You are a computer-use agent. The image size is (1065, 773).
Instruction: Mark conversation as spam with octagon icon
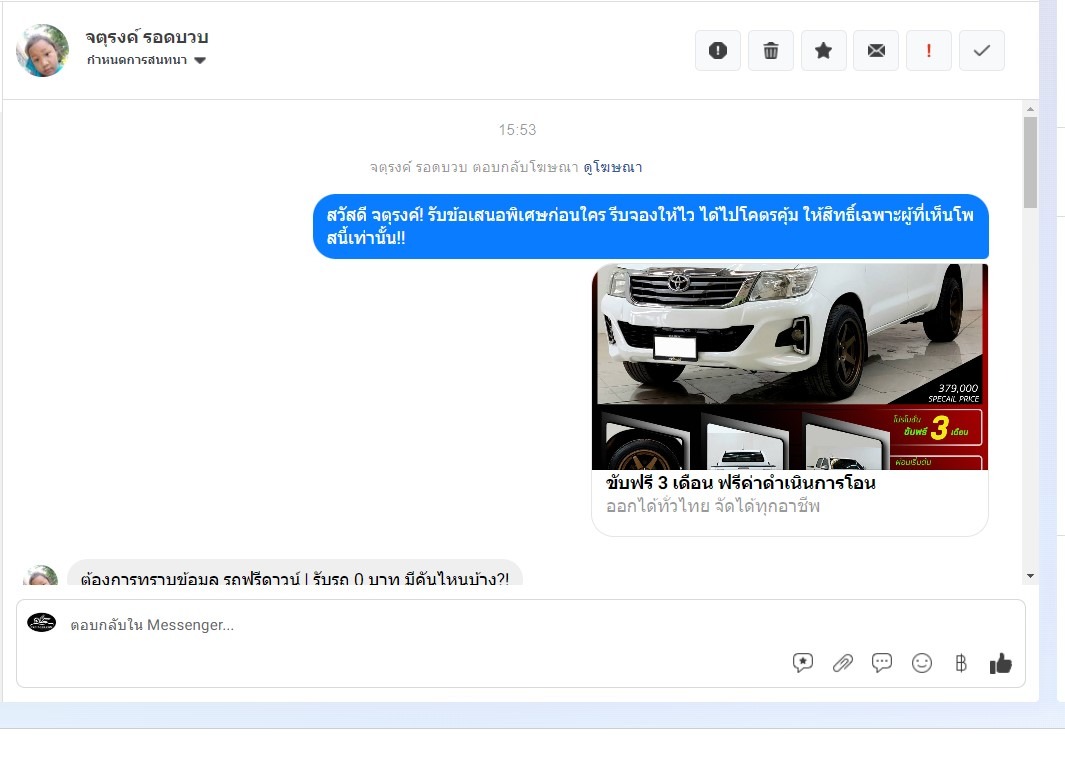click(x=718, y=51)
